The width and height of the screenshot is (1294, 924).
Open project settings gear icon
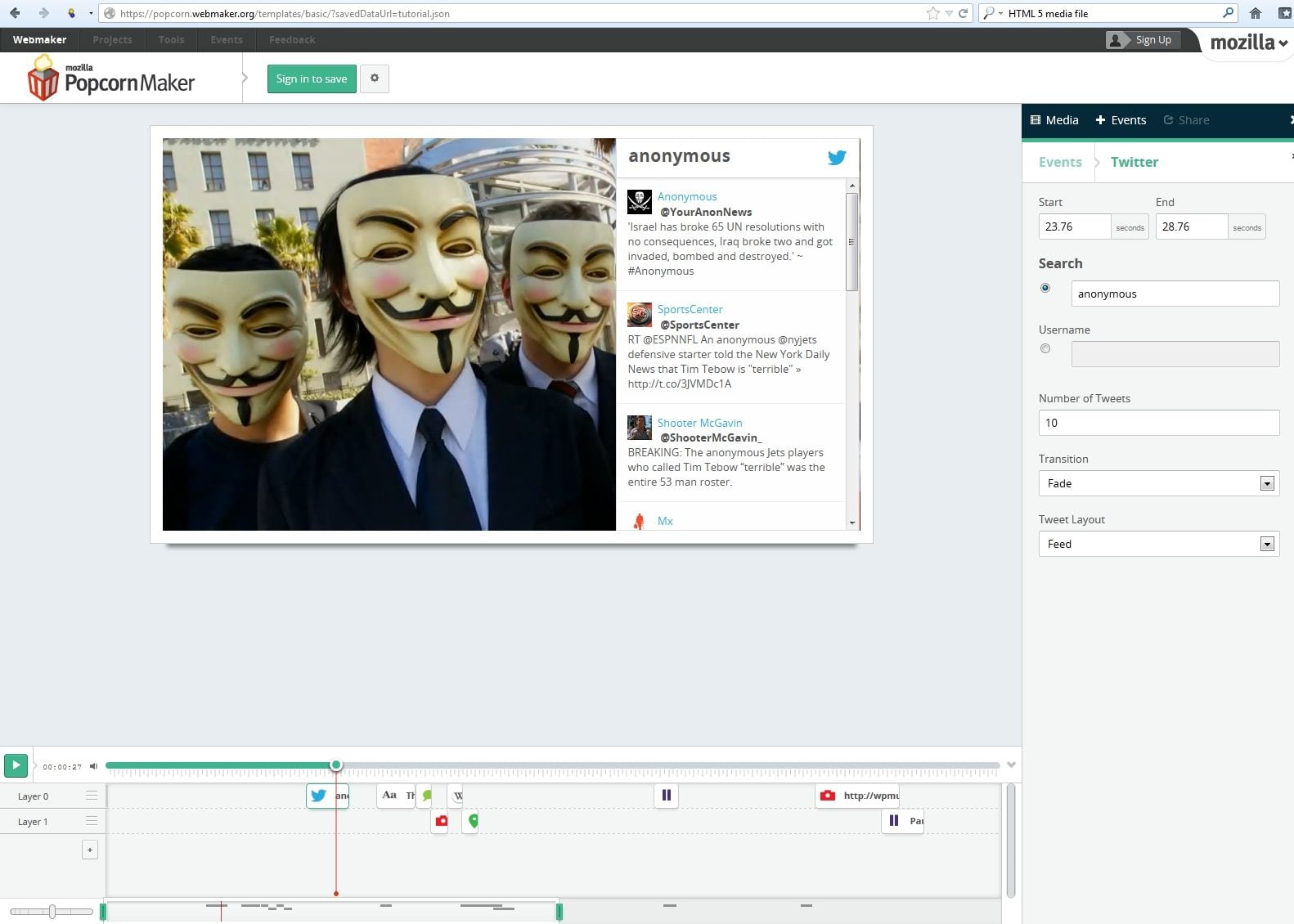(375, 78)
